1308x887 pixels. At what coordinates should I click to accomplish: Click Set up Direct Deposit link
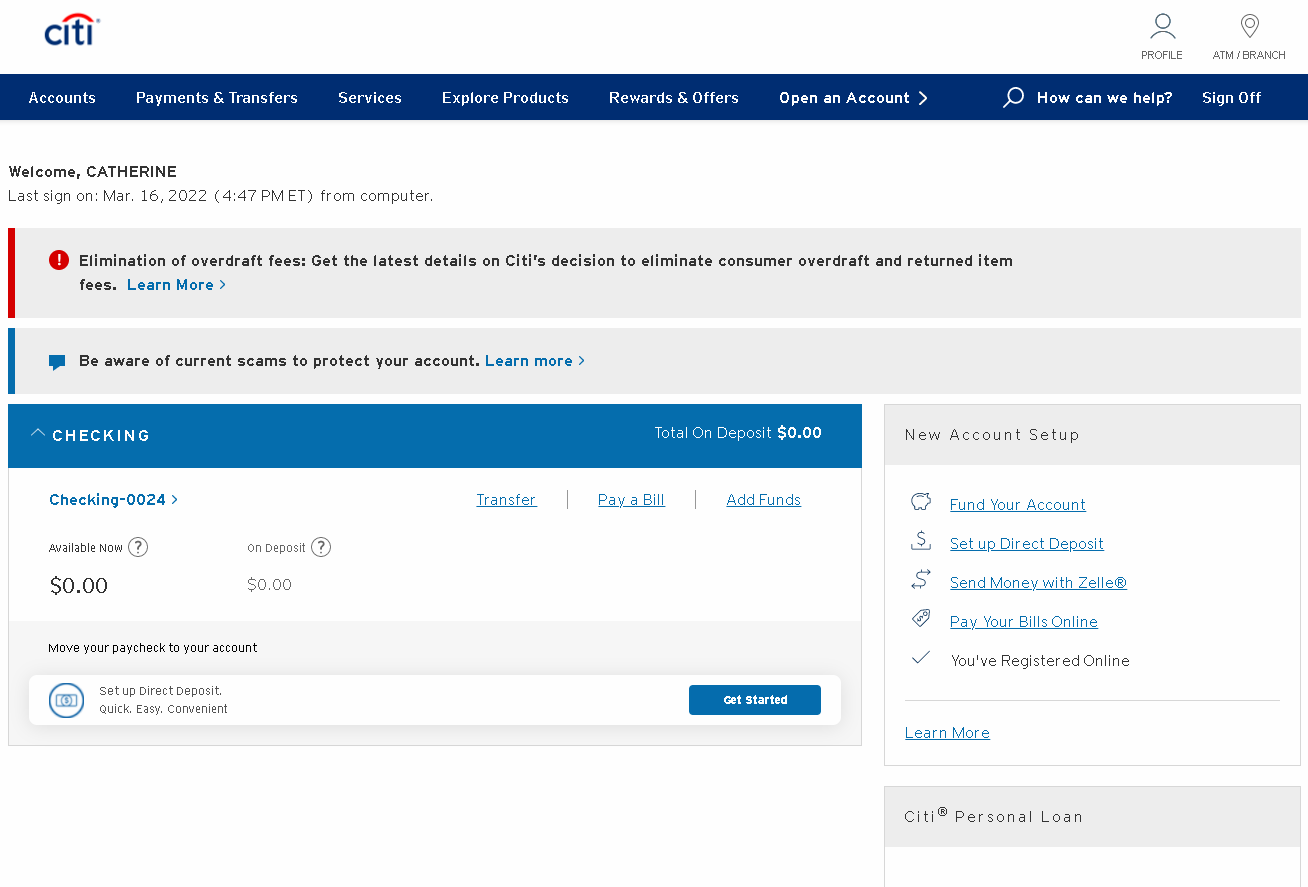click(x=1026, y=544)
